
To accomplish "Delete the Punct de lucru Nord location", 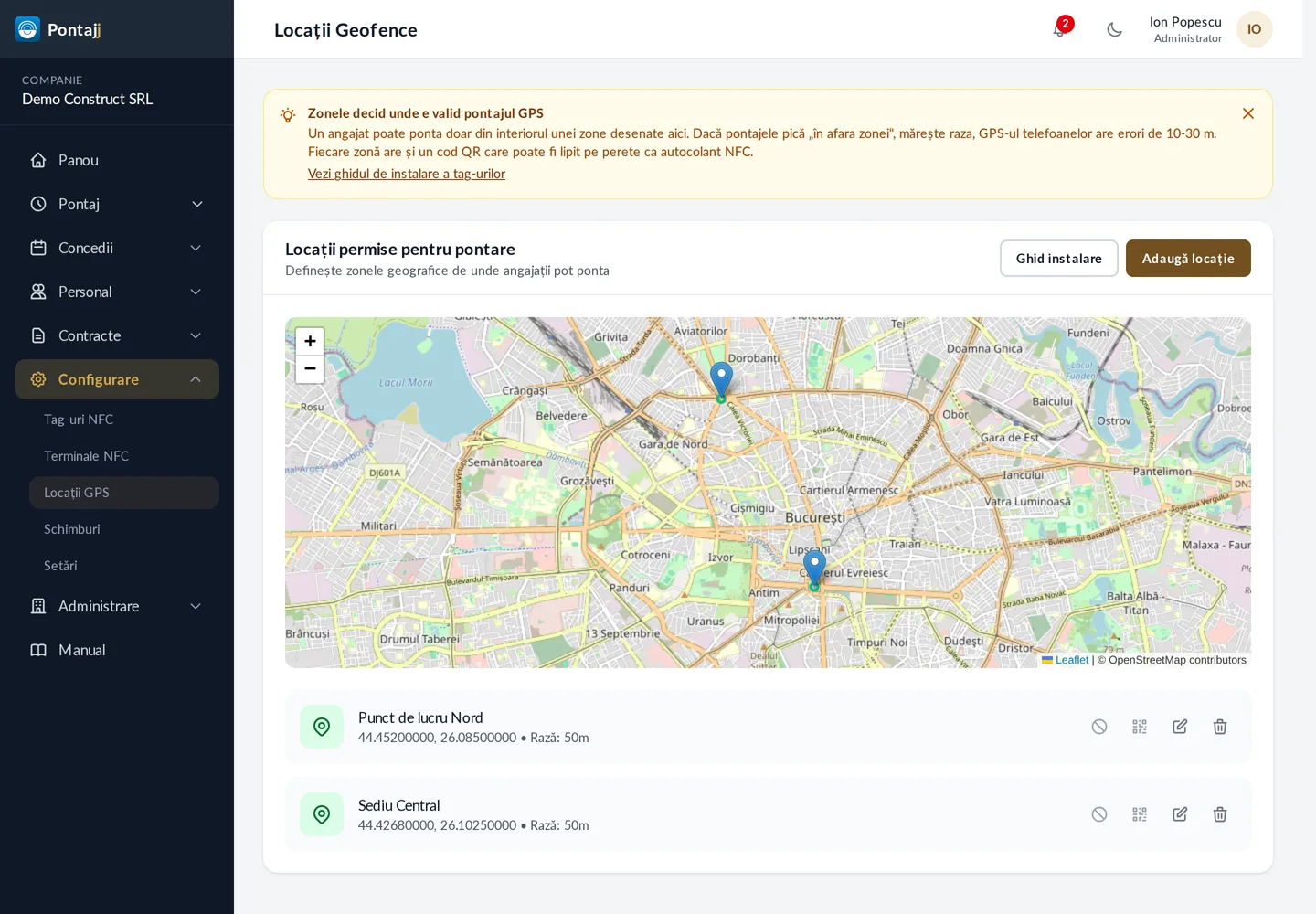I will (x=1220, y=727).
